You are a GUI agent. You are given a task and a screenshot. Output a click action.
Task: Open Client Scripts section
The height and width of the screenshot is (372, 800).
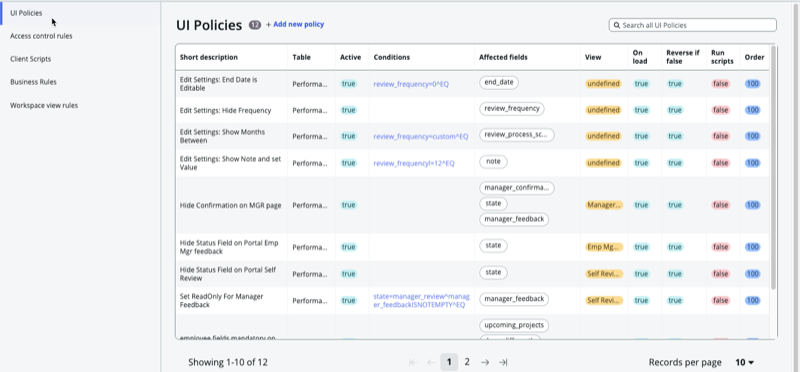[31, 59]
